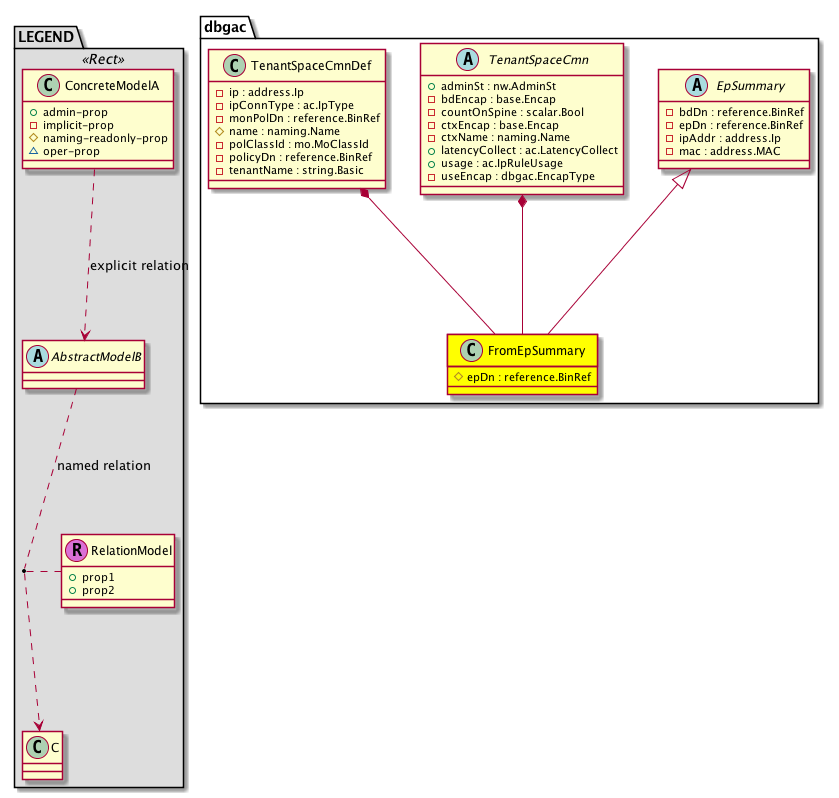
Task: Click the C icon of bottom legend class C
Action: click(37, 746)
